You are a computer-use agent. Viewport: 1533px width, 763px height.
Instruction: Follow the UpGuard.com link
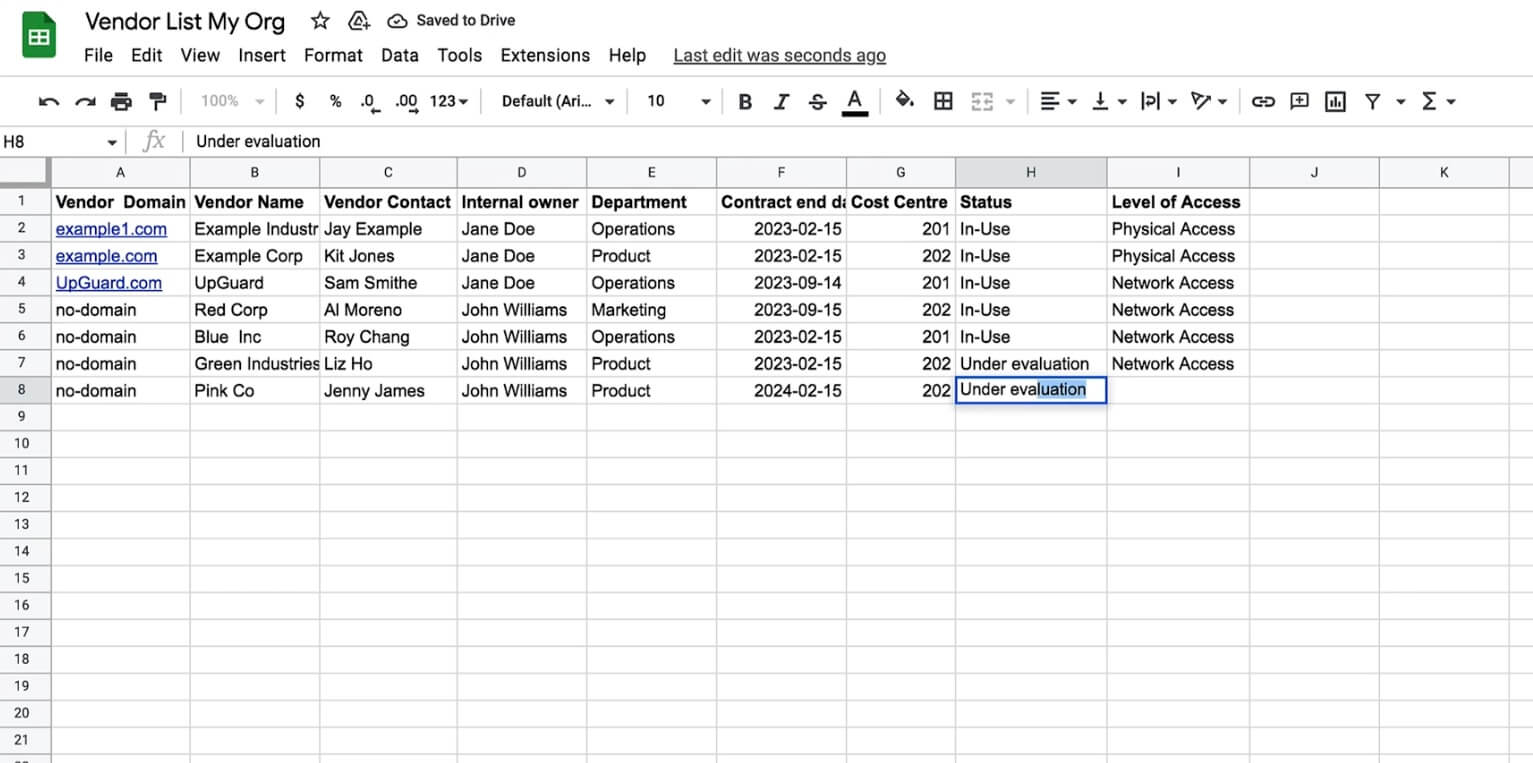pyautogui.click(x=109, y=283)
